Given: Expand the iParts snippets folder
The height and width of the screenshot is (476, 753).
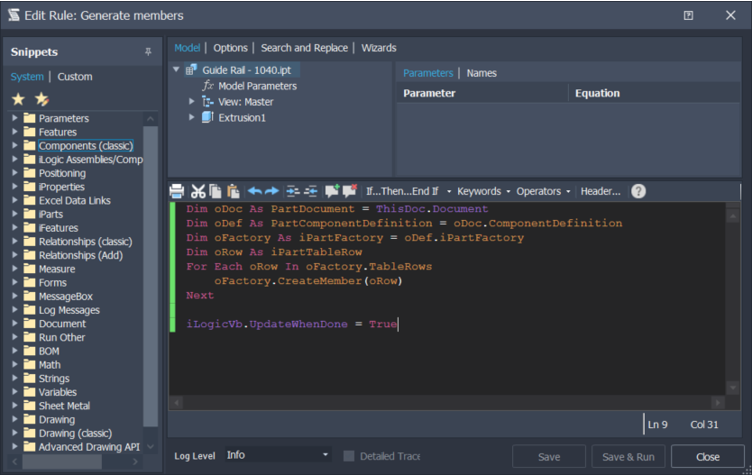Looking at the screenshot, I should coord(14,214).
